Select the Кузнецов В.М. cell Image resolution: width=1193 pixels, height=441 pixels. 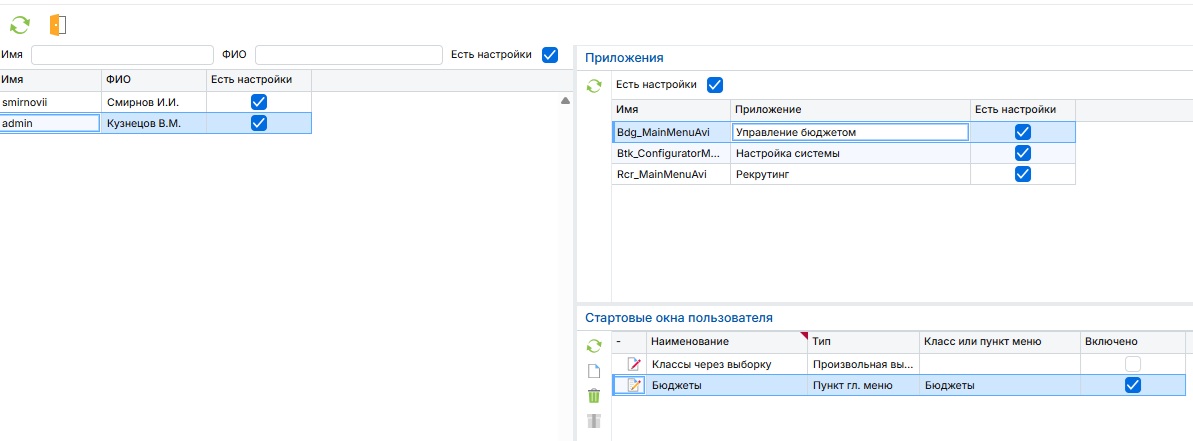tap(154, 123)
